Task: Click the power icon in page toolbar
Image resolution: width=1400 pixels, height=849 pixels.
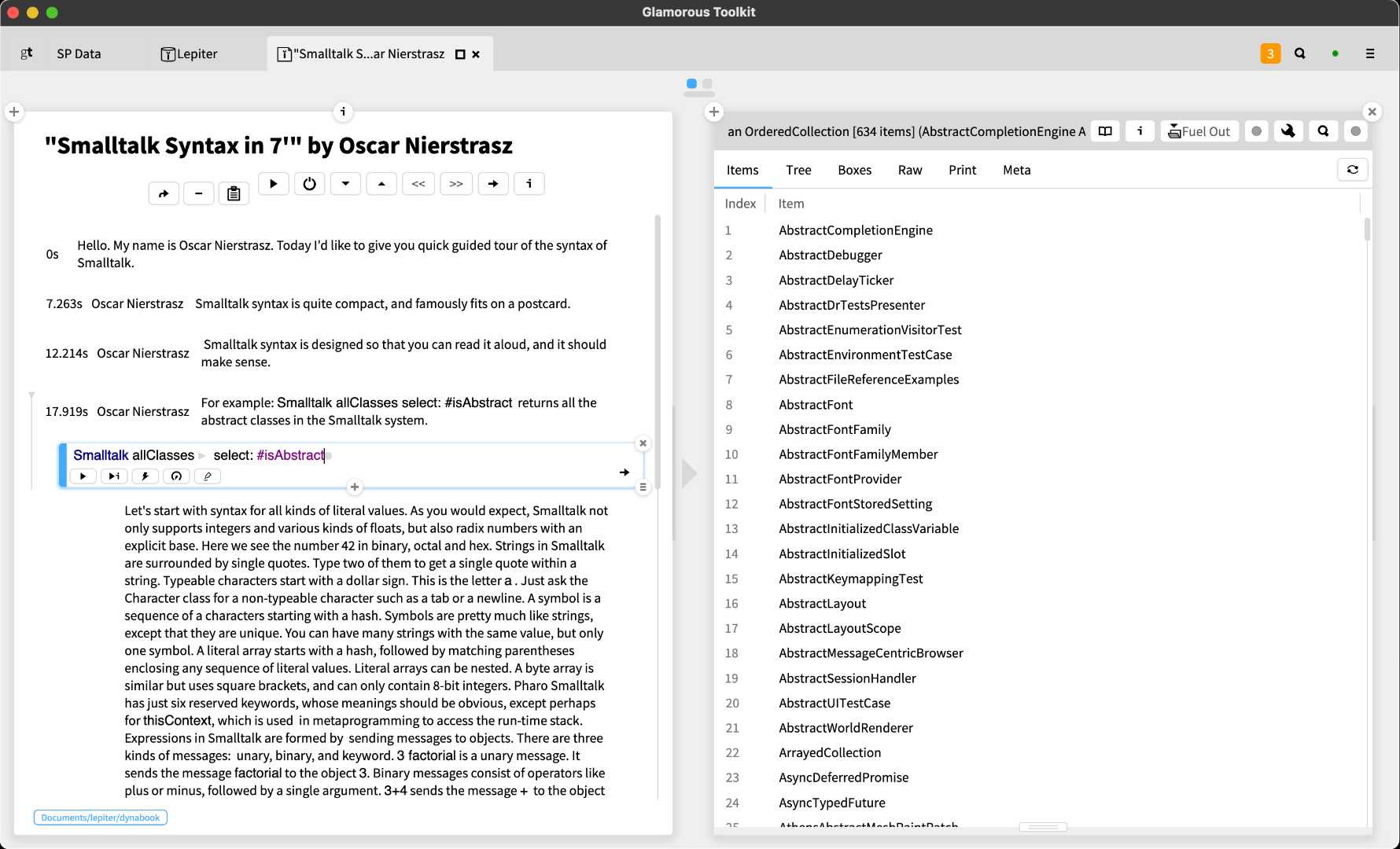Action: click(309, 184)
